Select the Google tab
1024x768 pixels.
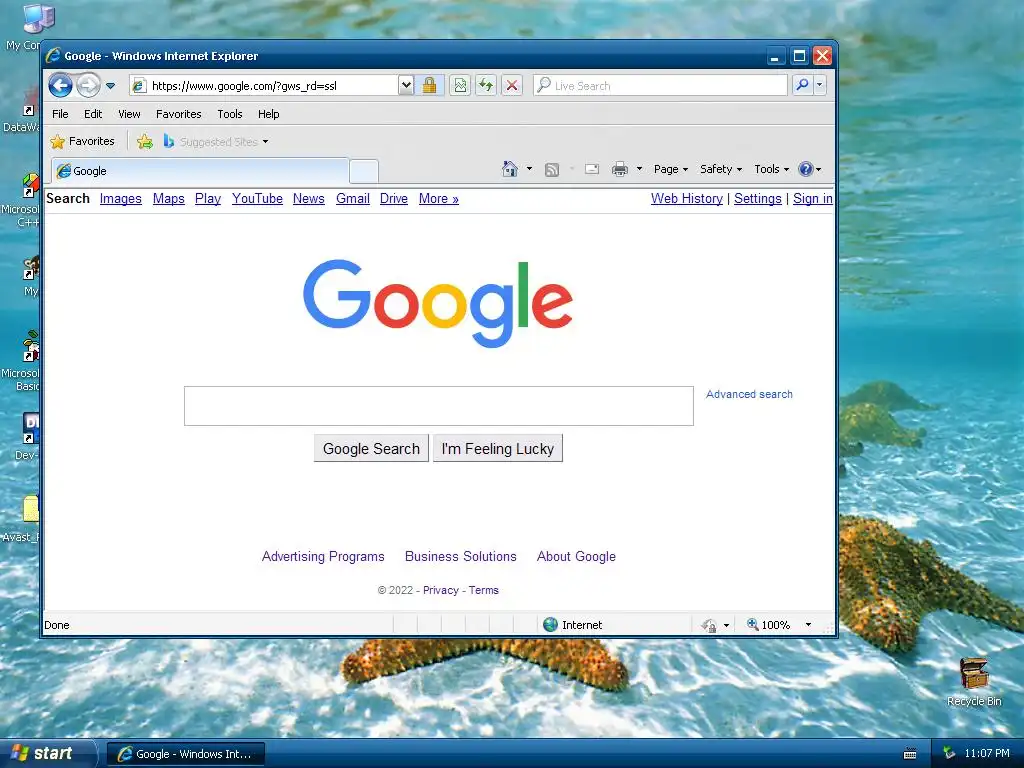coord(200,171)
